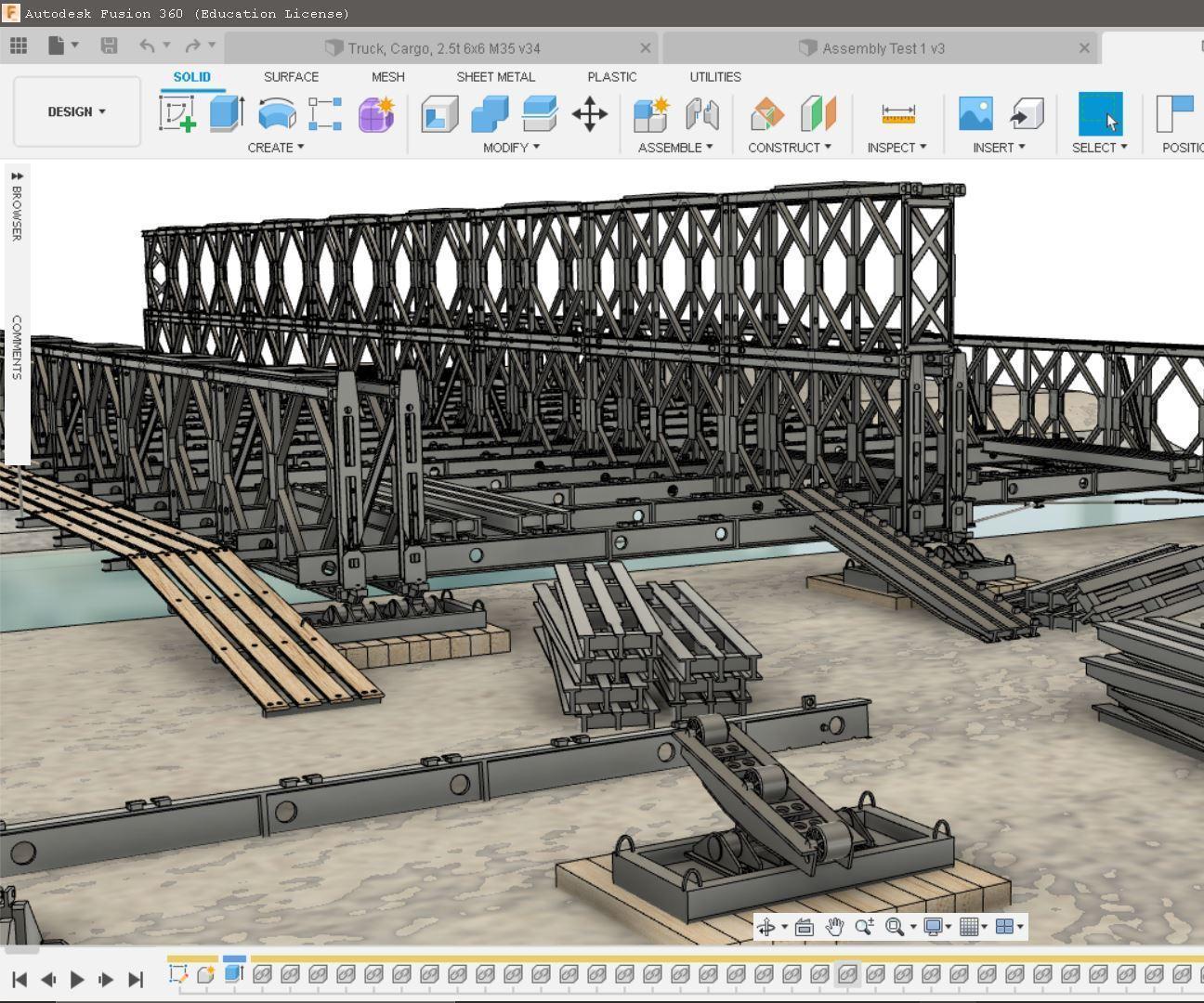
Task: Expand the CREATE dropdown
Action: [x=275, y=147]
